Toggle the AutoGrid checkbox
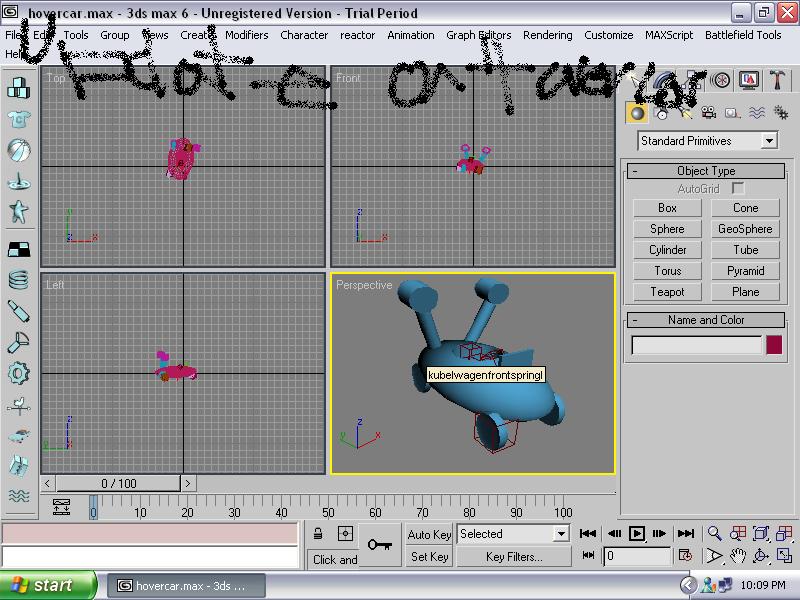 738,188
